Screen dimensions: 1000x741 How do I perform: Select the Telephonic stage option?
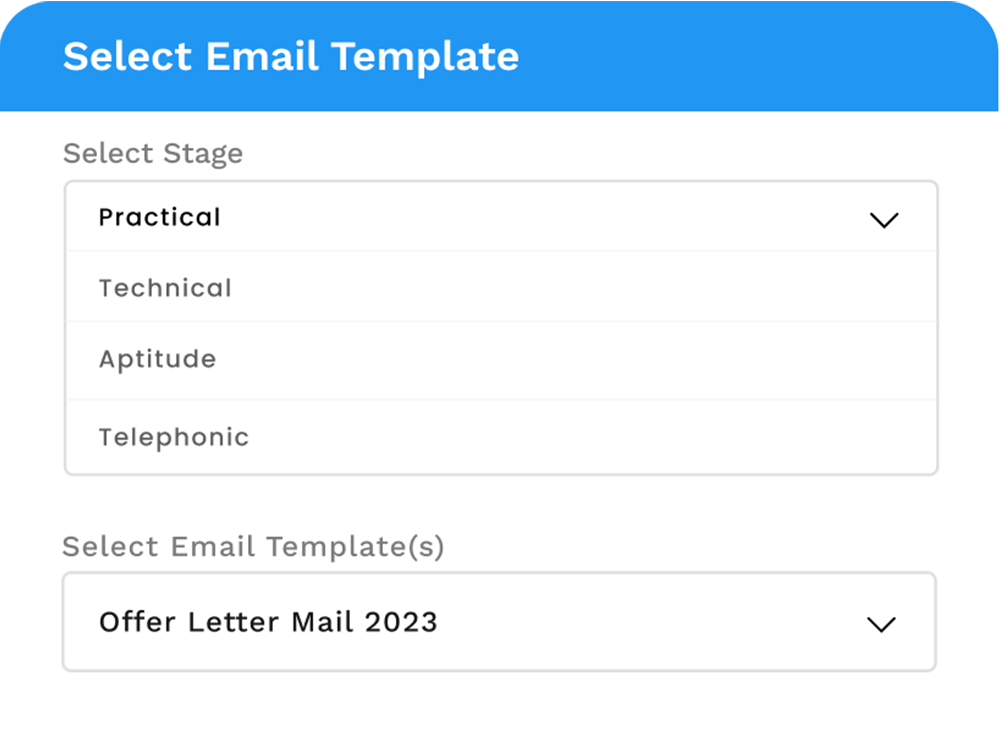[174, 437]
